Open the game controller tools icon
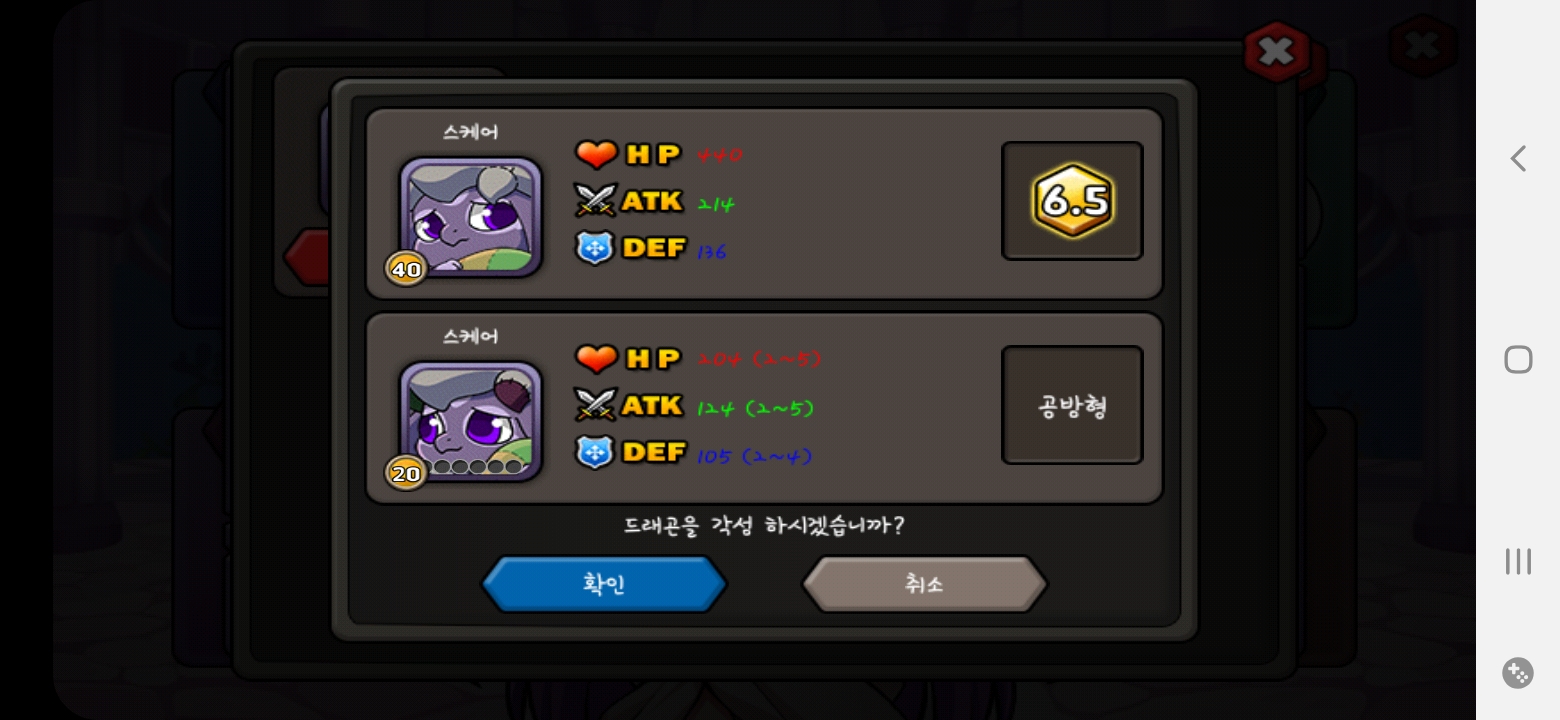Image resolution: width=1560 pixels, height=720 pixels. pos(1518,673)
